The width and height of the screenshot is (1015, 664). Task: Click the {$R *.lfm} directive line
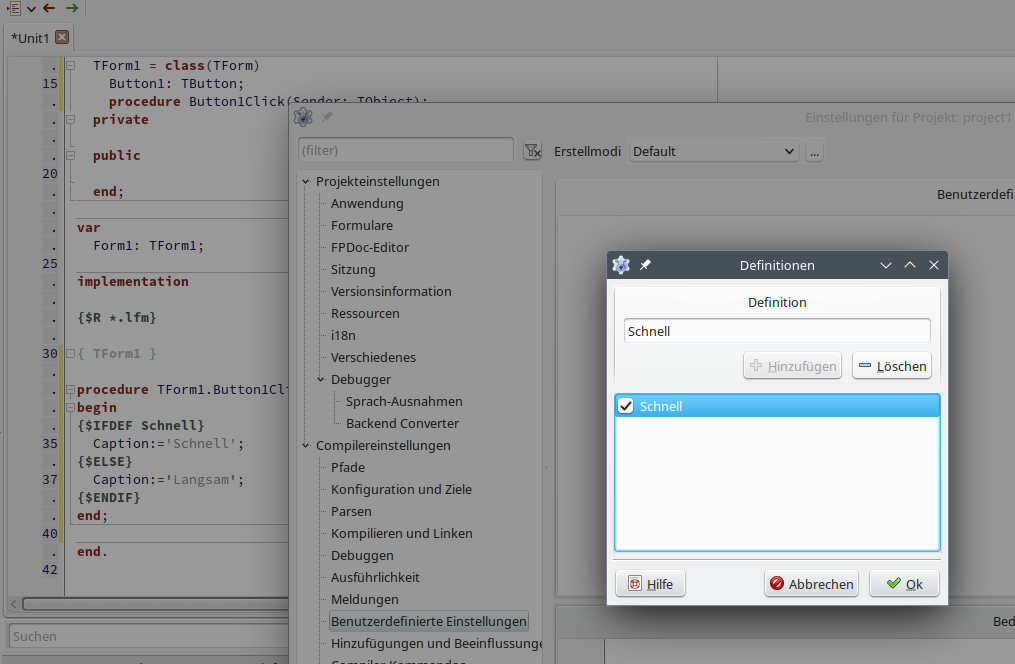[117, 317]
